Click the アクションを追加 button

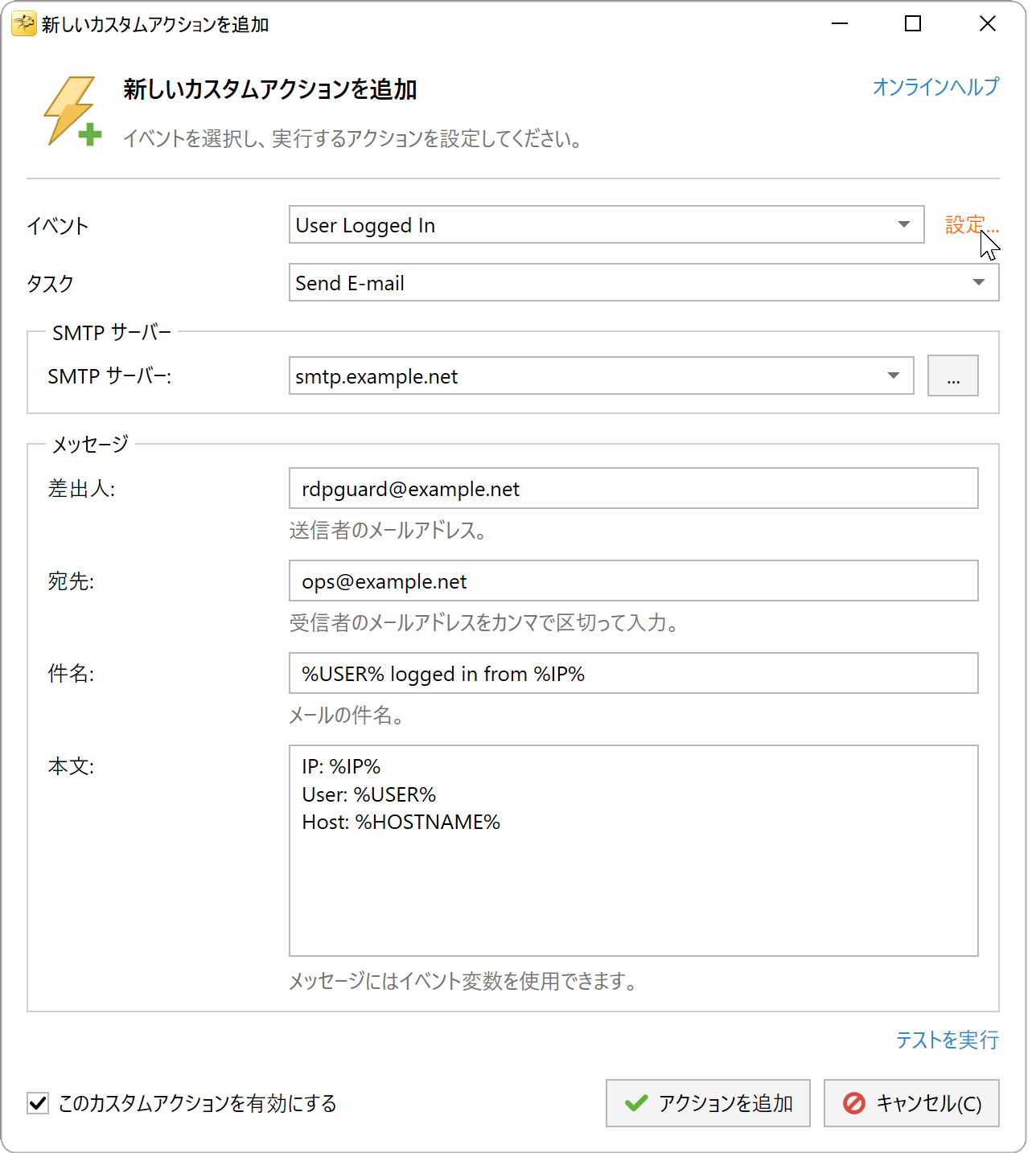click(x=708, y=1103)
